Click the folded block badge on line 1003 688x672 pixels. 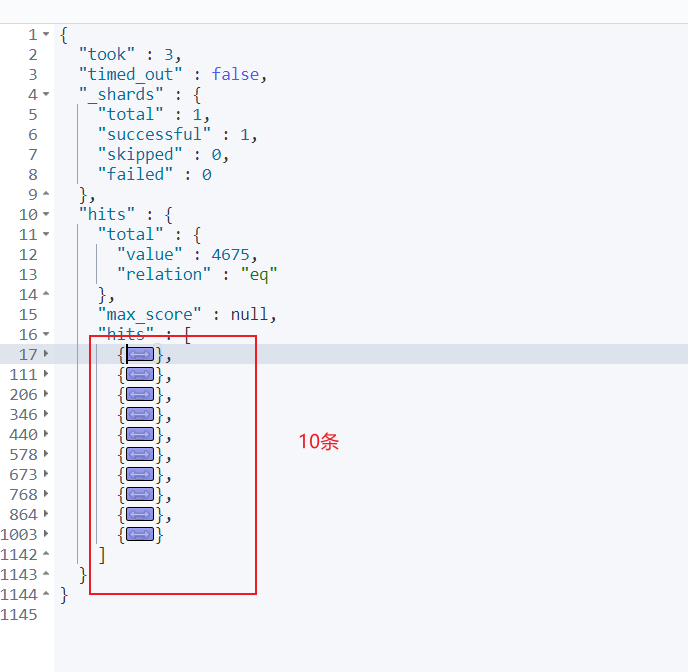pyautogui.click(x=140, y=534)
